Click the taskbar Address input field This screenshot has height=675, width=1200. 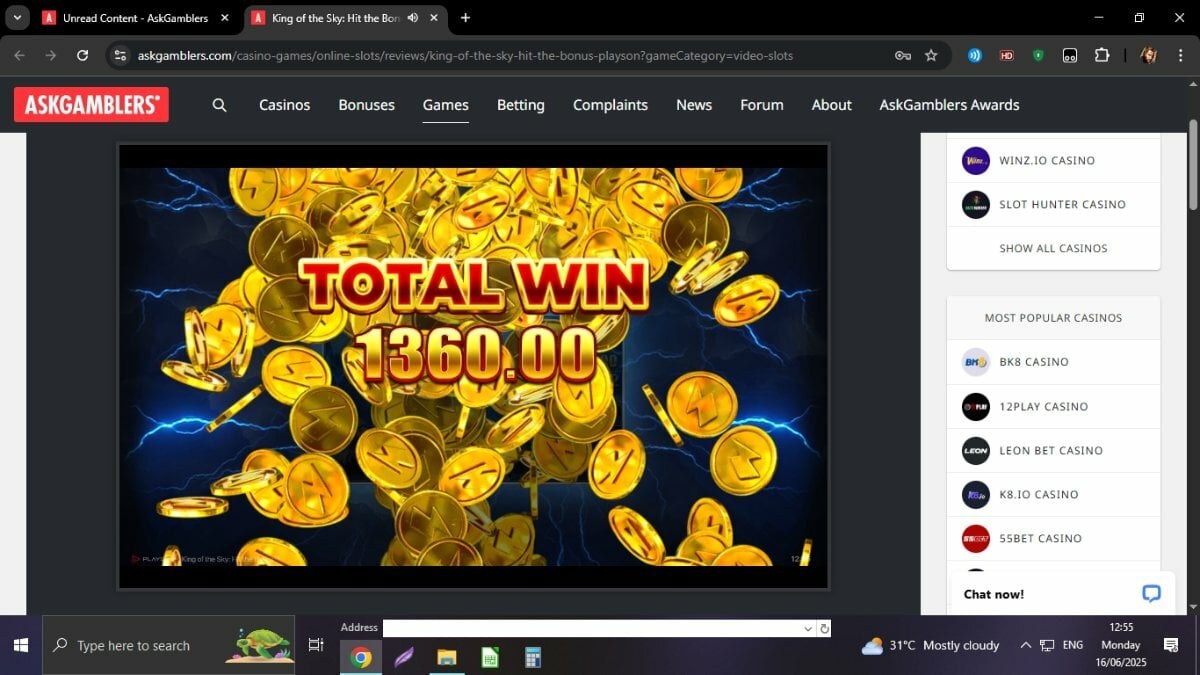592,628
